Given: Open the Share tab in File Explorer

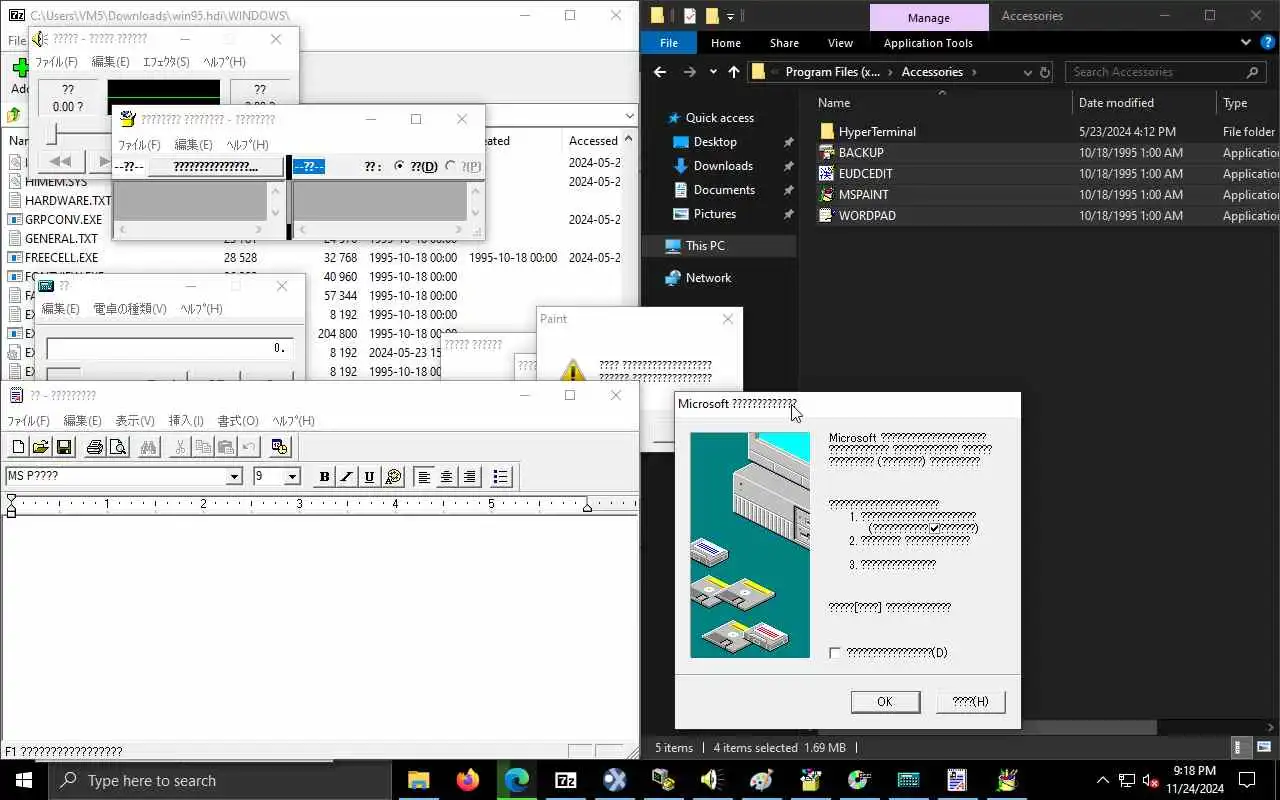Looking at the screenshot, I should coord(784,43).
